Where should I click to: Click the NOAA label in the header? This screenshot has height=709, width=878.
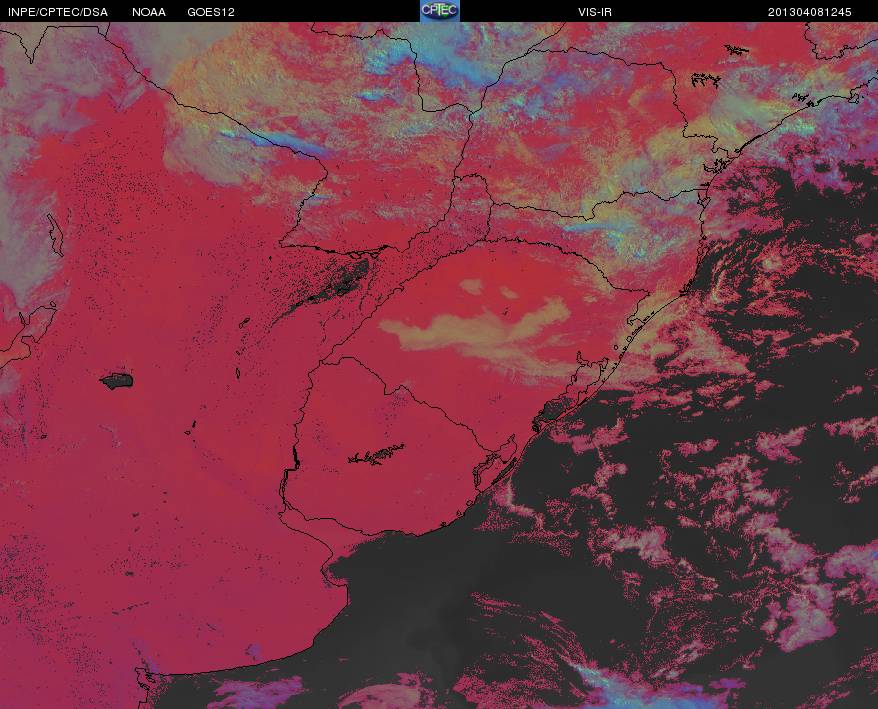coord(148,12)
